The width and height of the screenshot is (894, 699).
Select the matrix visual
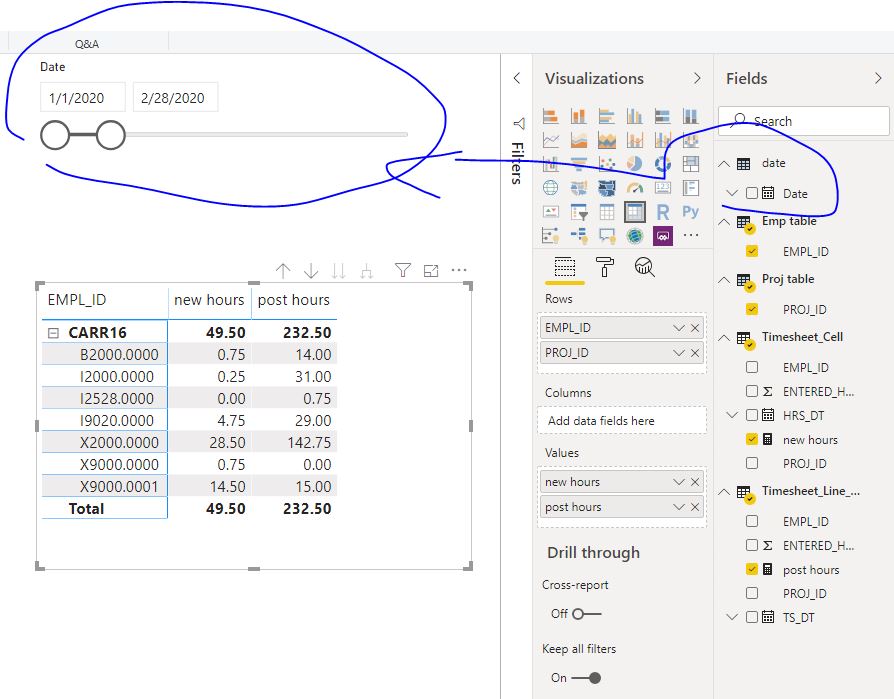coord(635,212)
